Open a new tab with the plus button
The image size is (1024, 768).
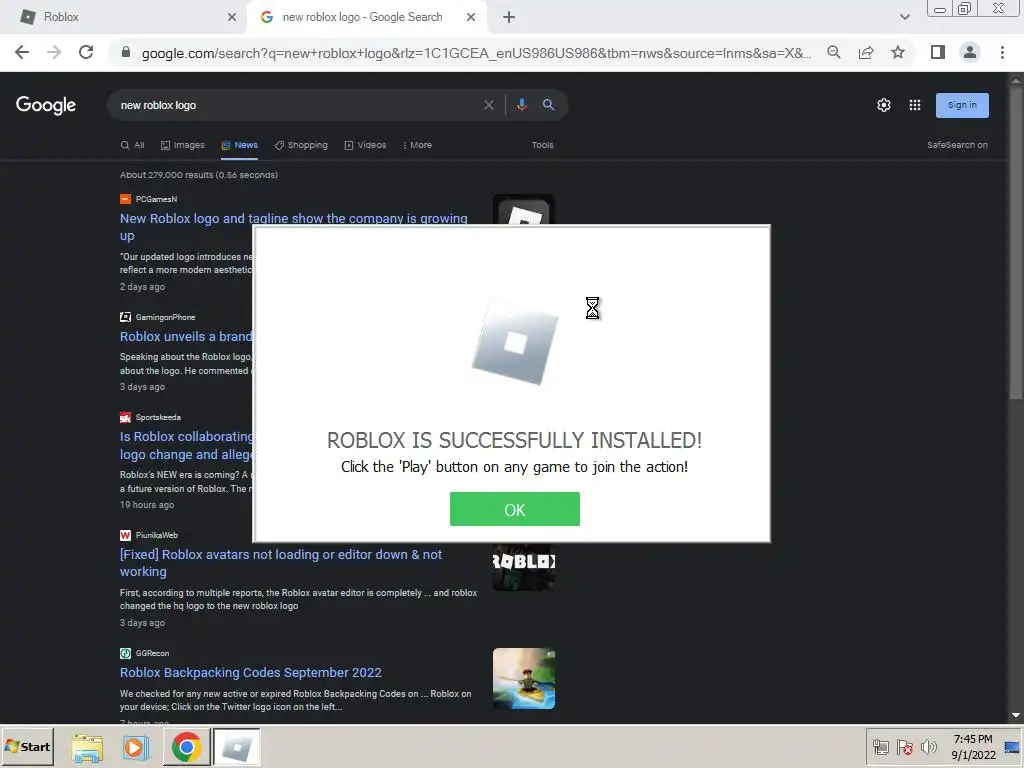click(509, 17)
